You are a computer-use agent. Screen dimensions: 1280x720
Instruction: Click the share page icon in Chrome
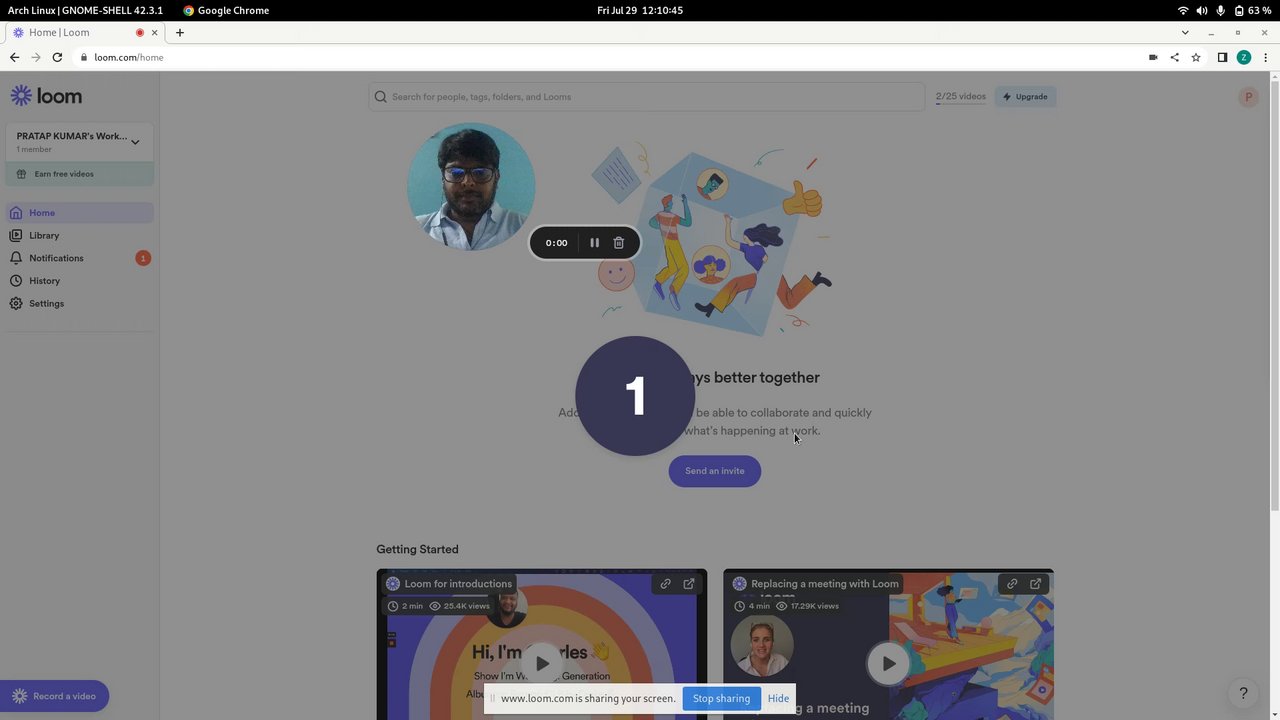click(x=1174, y=57)
